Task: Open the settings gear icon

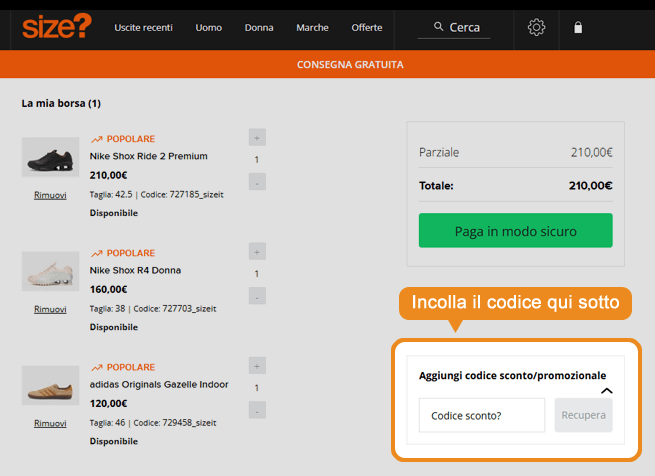Action: [536, 28]
